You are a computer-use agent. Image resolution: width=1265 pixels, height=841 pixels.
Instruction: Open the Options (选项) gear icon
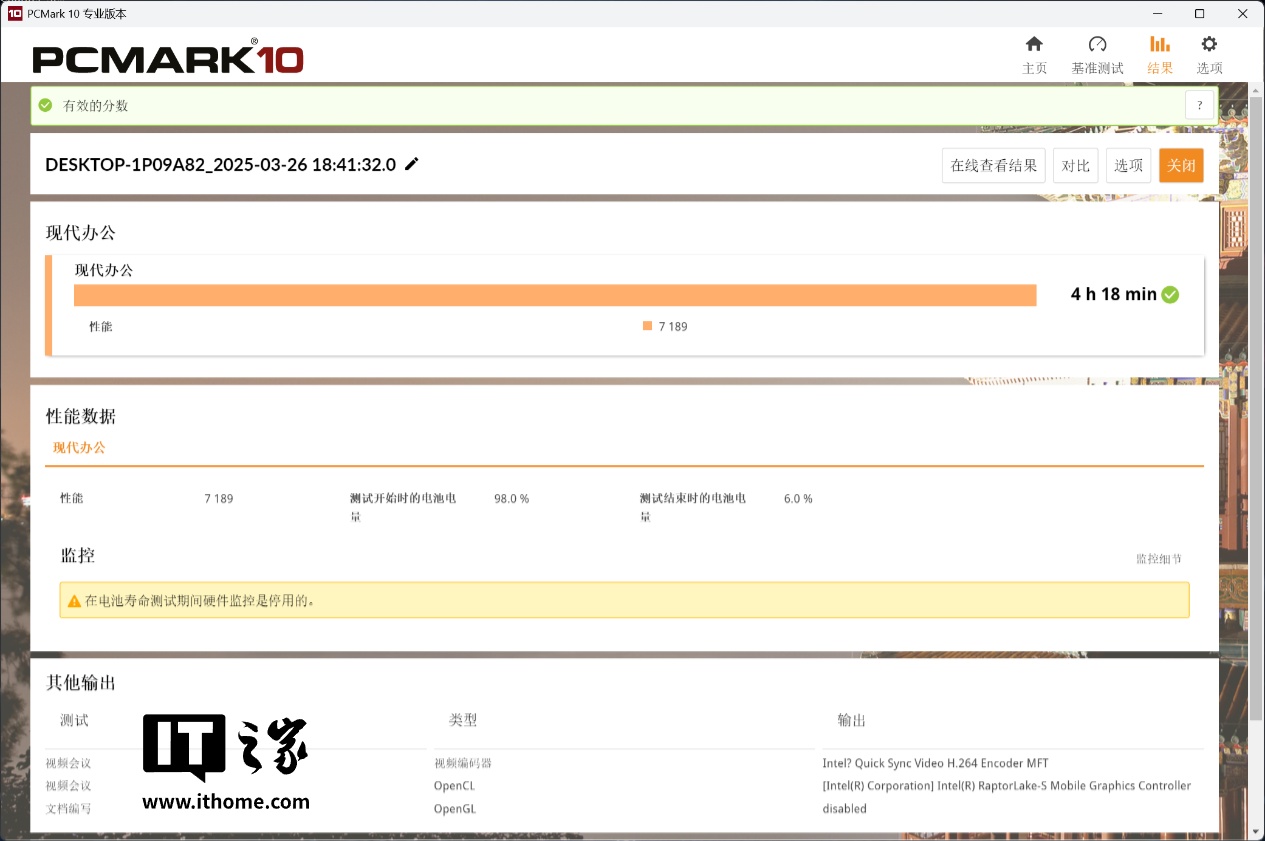click(1209, 45)
